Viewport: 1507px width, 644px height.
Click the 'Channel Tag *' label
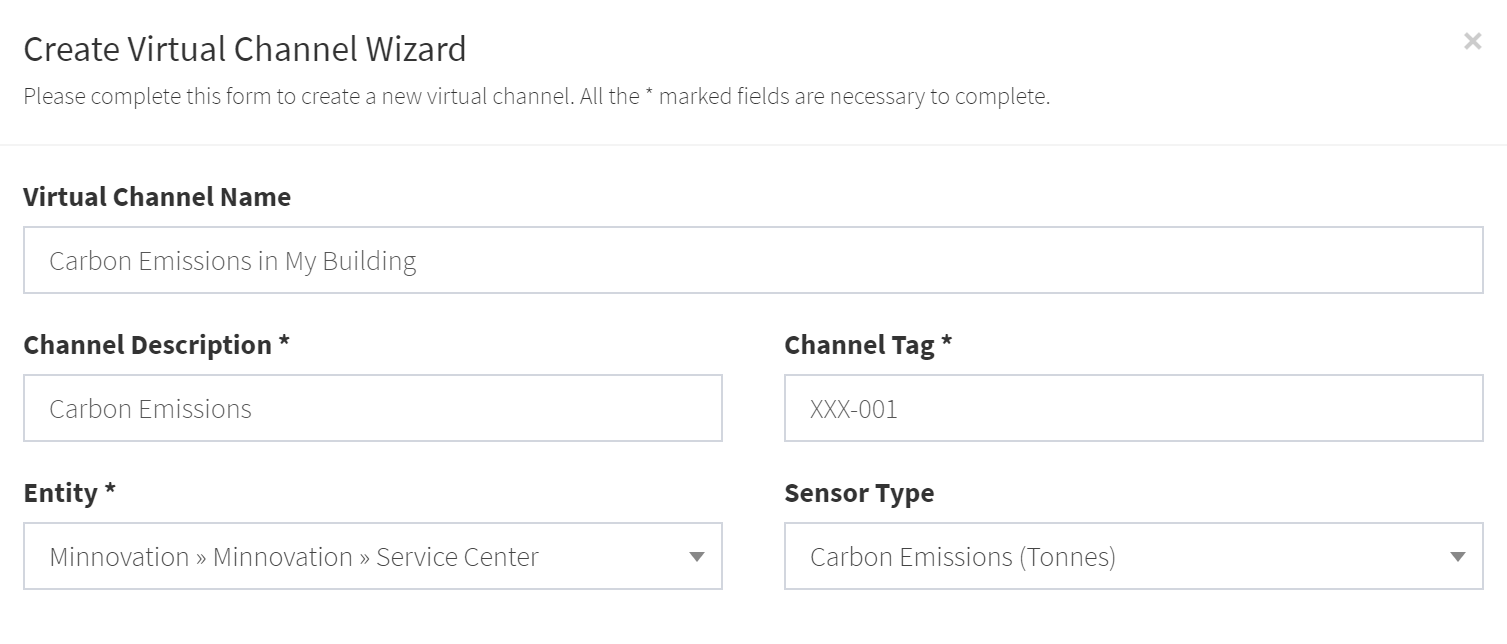(x=868, y=345)
